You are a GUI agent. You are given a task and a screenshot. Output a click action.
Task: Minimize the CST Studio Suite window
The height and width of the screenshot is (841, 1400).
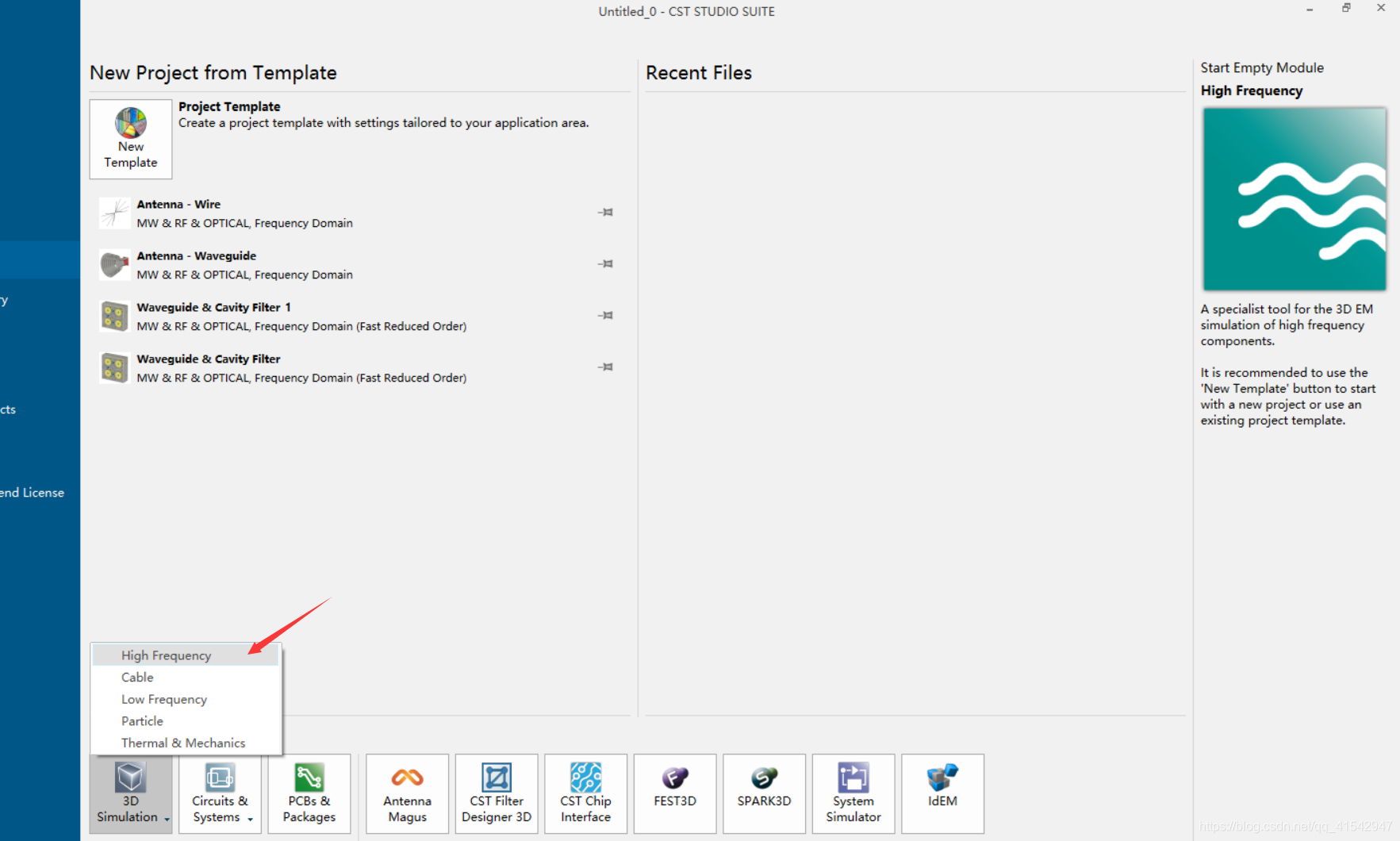(x=1310, y=9)
